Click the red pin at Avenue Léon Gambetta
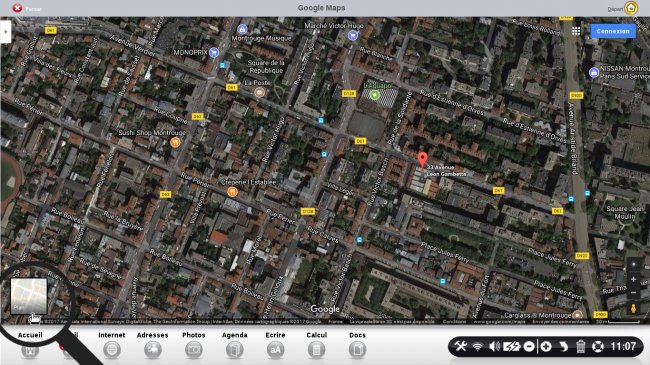Viewport: 650px width, 365px height. tap(422, 160)
